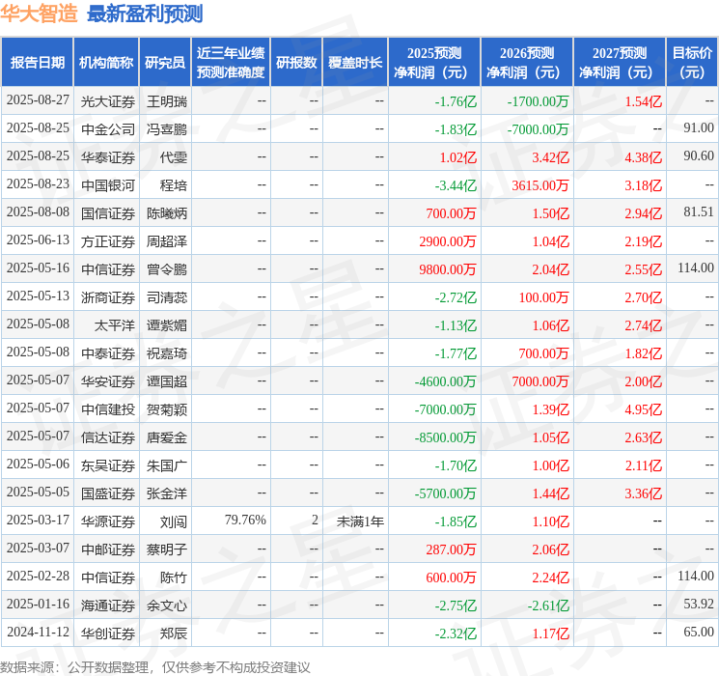Click the 报告日期 column header
The height and width of the screenshot is (676, 719).
(38, 62)
